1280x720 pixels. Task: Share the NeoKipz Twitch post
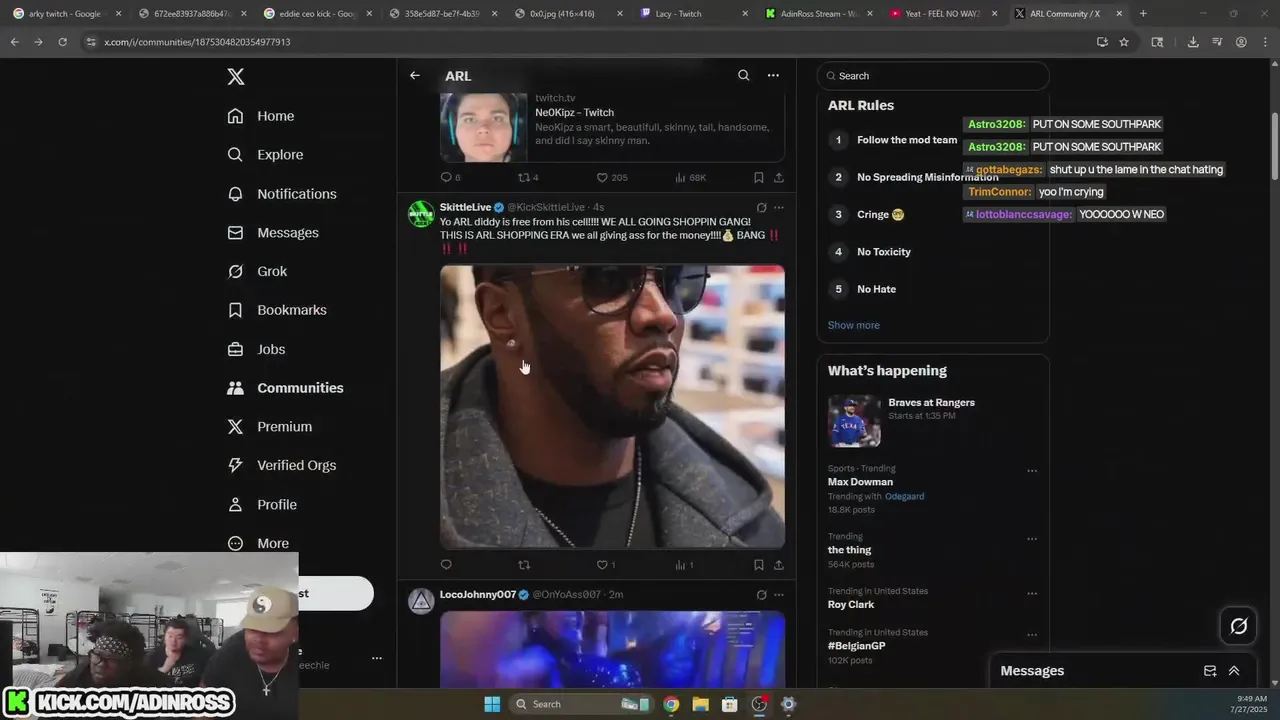[779, 177]
